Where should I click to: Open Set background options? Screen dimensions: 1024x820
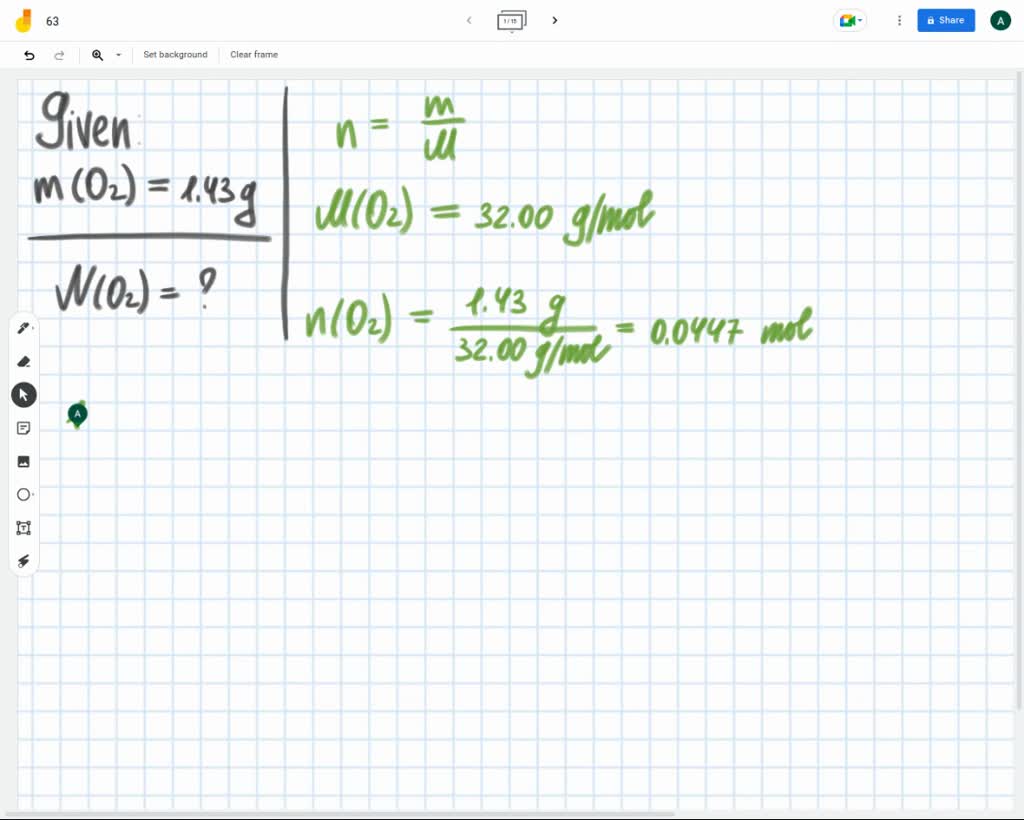175,55
